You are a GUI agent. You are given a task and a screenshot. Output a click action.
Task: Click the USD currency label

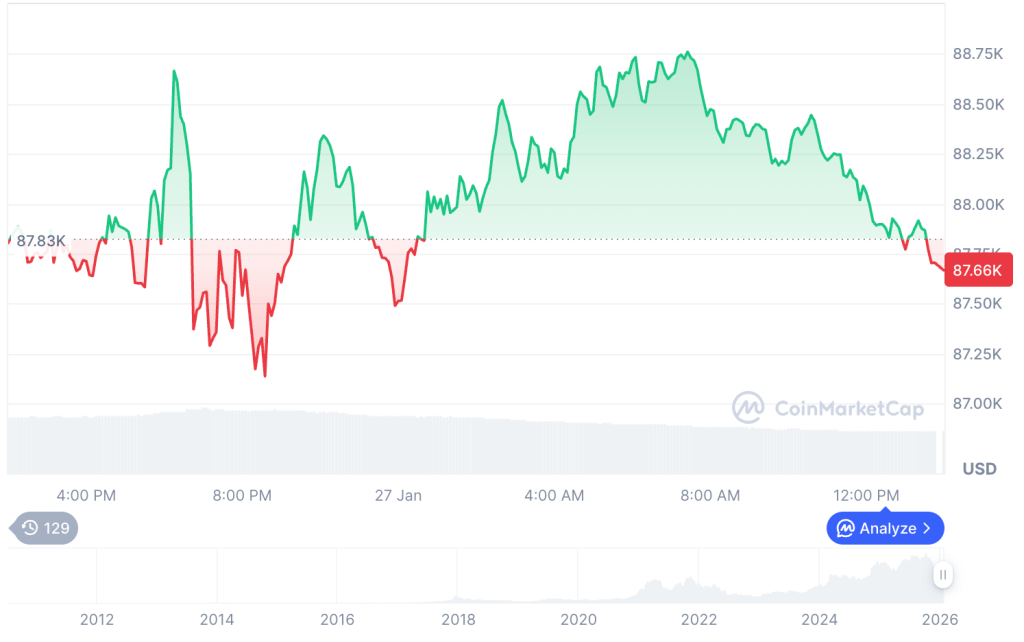[979, 469]
